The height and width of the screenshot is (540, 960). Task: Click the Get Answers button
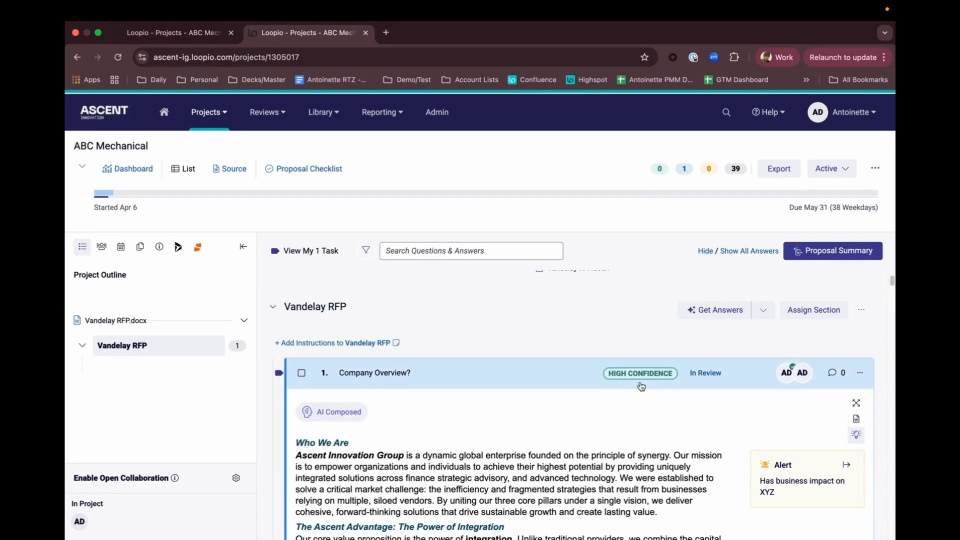(x=715, y=310)
